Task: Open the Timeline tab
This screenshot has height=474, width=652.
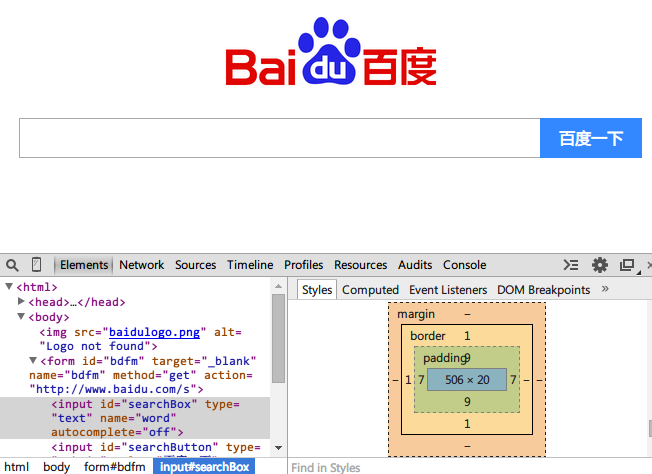Action: [x=250, y=265]
